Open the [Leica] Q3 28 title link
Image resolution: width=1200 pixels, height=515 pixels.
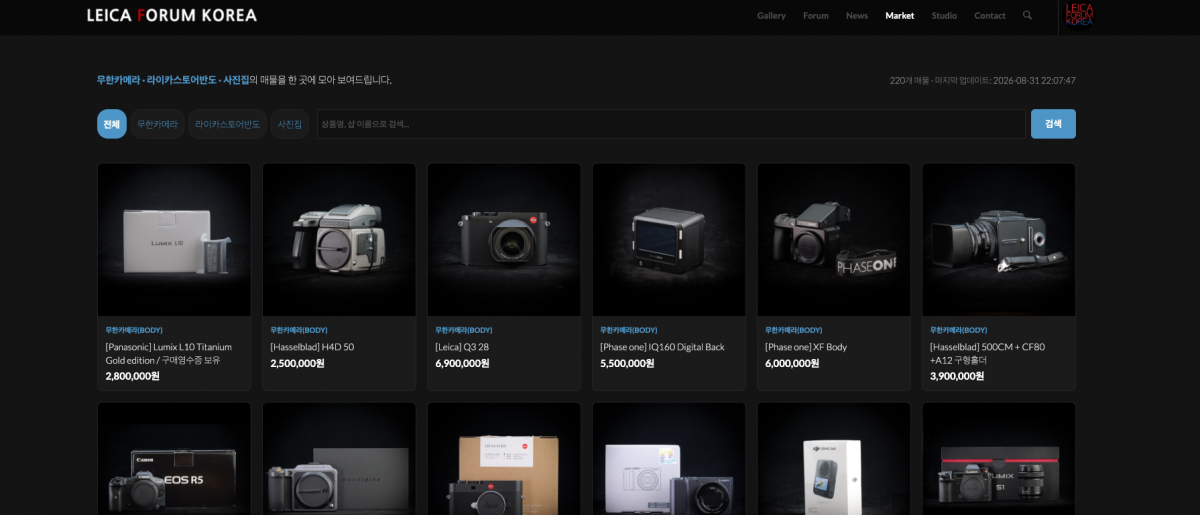point(462,347)
